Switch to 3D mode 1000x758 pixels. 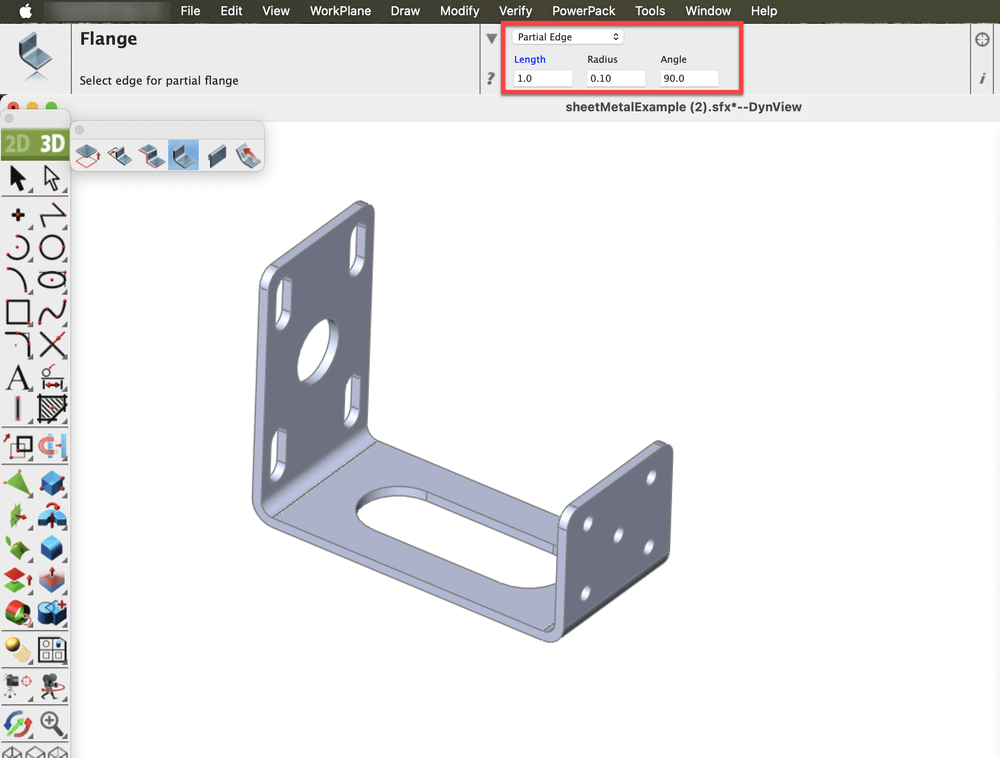pos(51,143)
